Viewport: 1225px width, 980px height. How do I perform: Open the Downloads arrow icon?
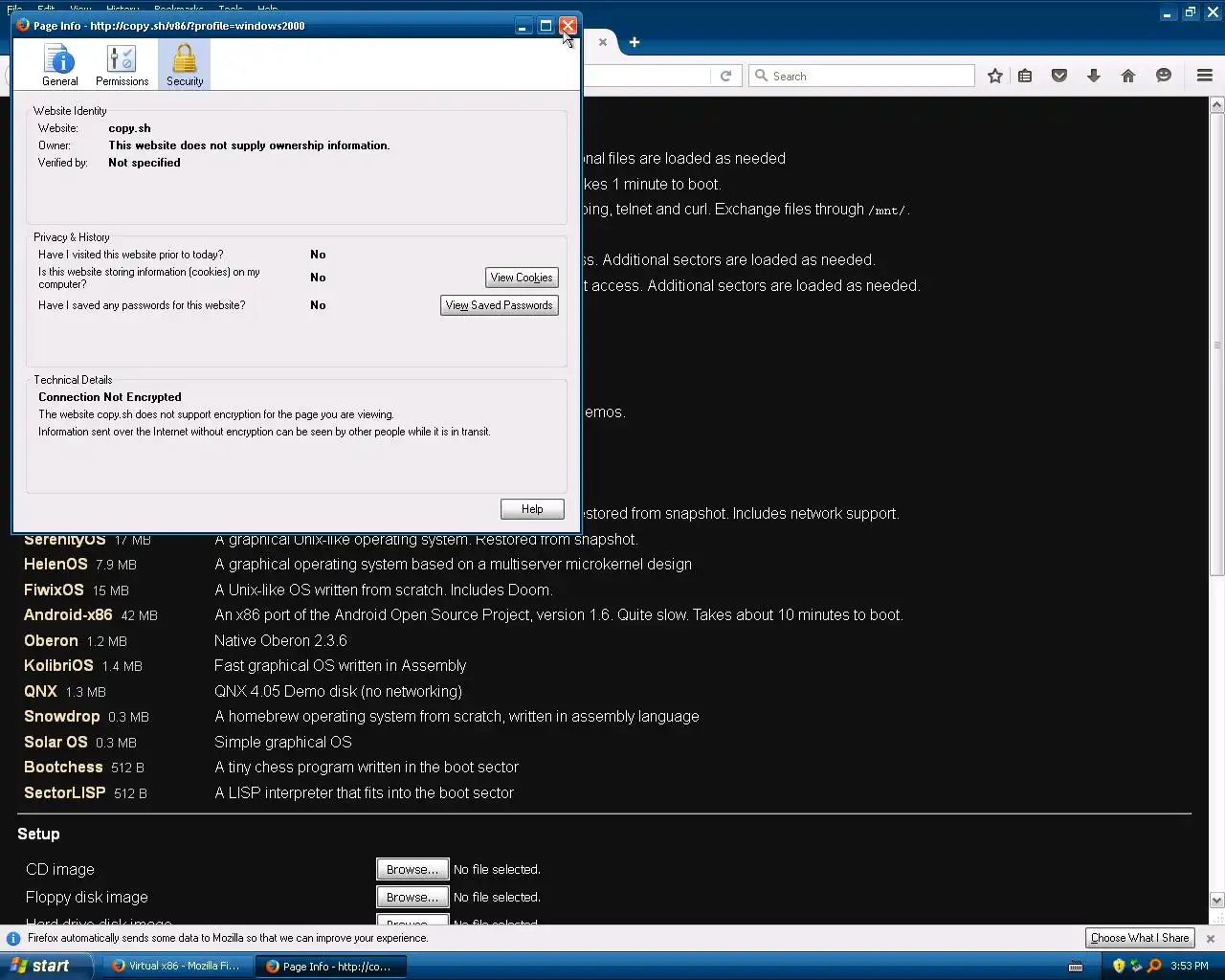coord(1094,76)
